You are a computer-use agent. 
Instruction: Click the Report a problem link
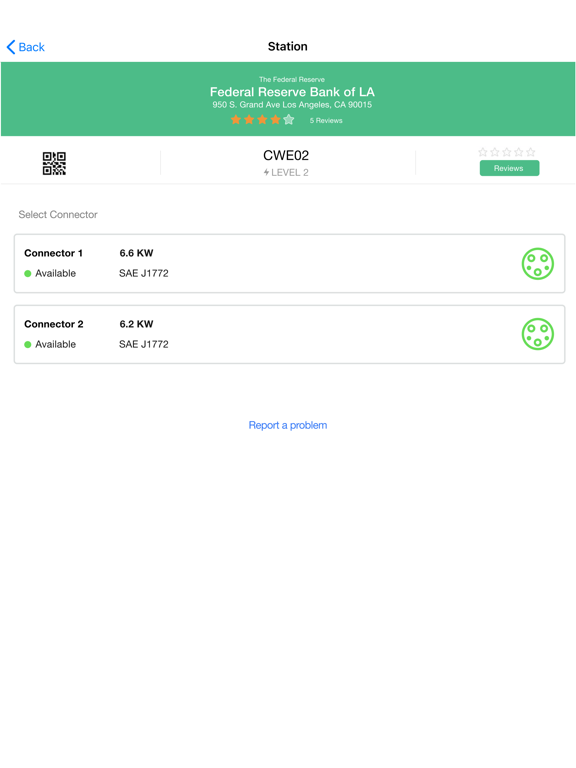(288, 425)
